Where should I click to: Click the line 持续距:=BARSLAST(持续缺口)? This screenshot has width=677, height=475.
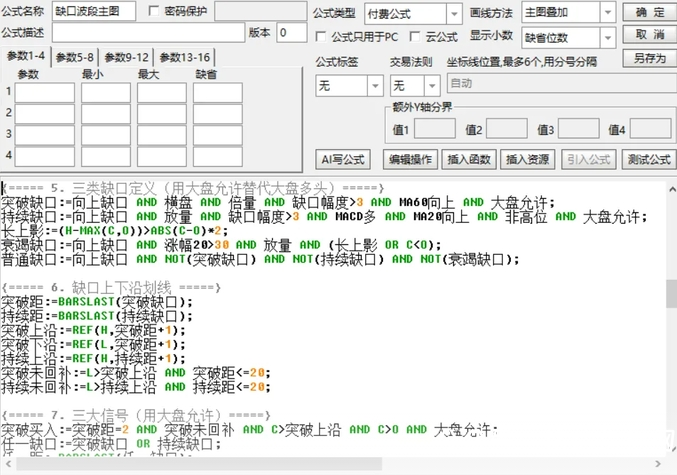[97, 316]
